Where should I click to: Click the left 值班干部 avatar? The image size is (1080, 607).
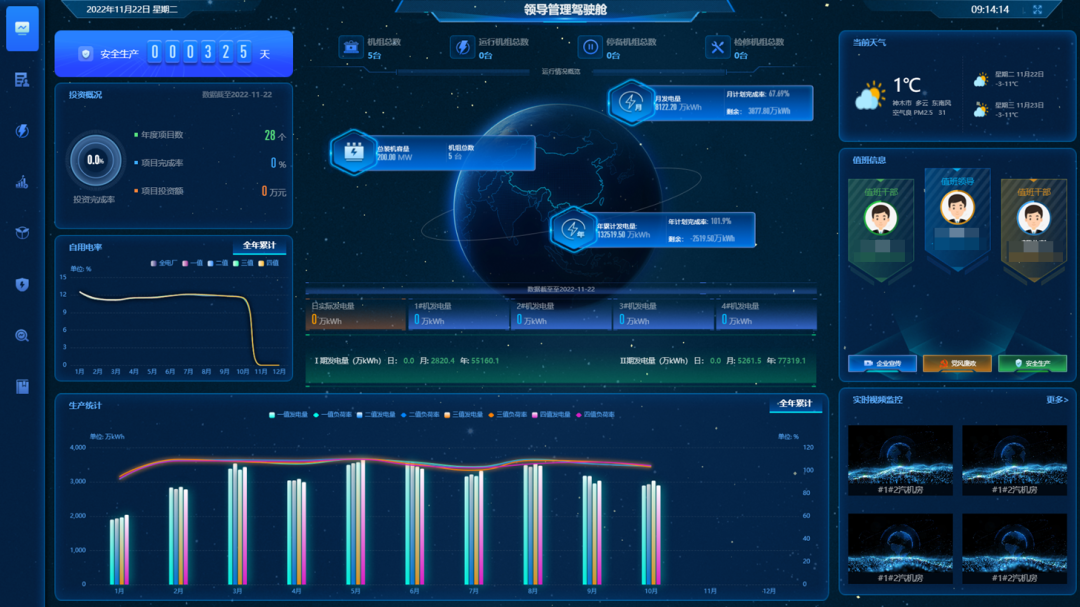coord(880,218)
